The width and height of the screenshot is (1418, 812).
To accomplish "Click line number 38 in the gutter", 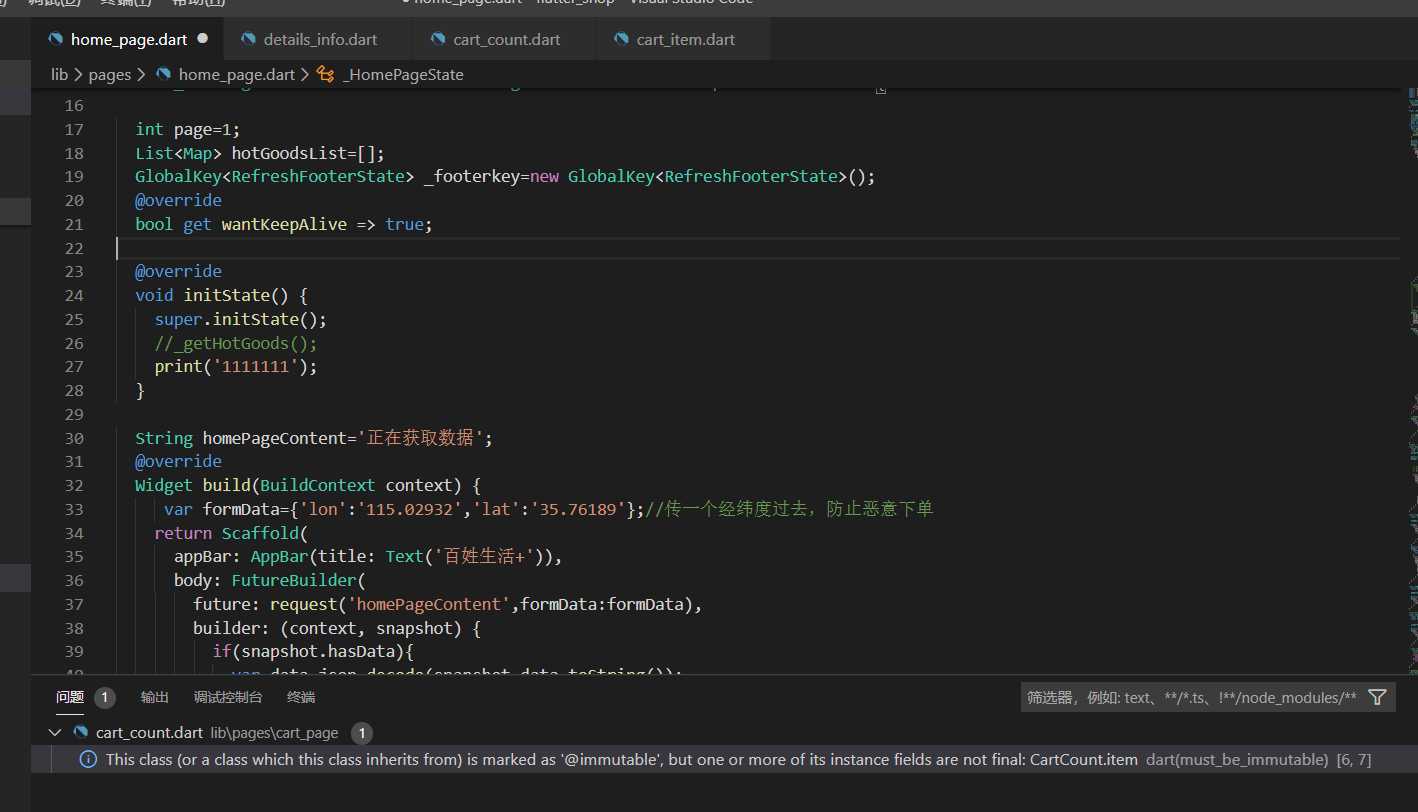I will pyautogui.click(x=73, y=628).
